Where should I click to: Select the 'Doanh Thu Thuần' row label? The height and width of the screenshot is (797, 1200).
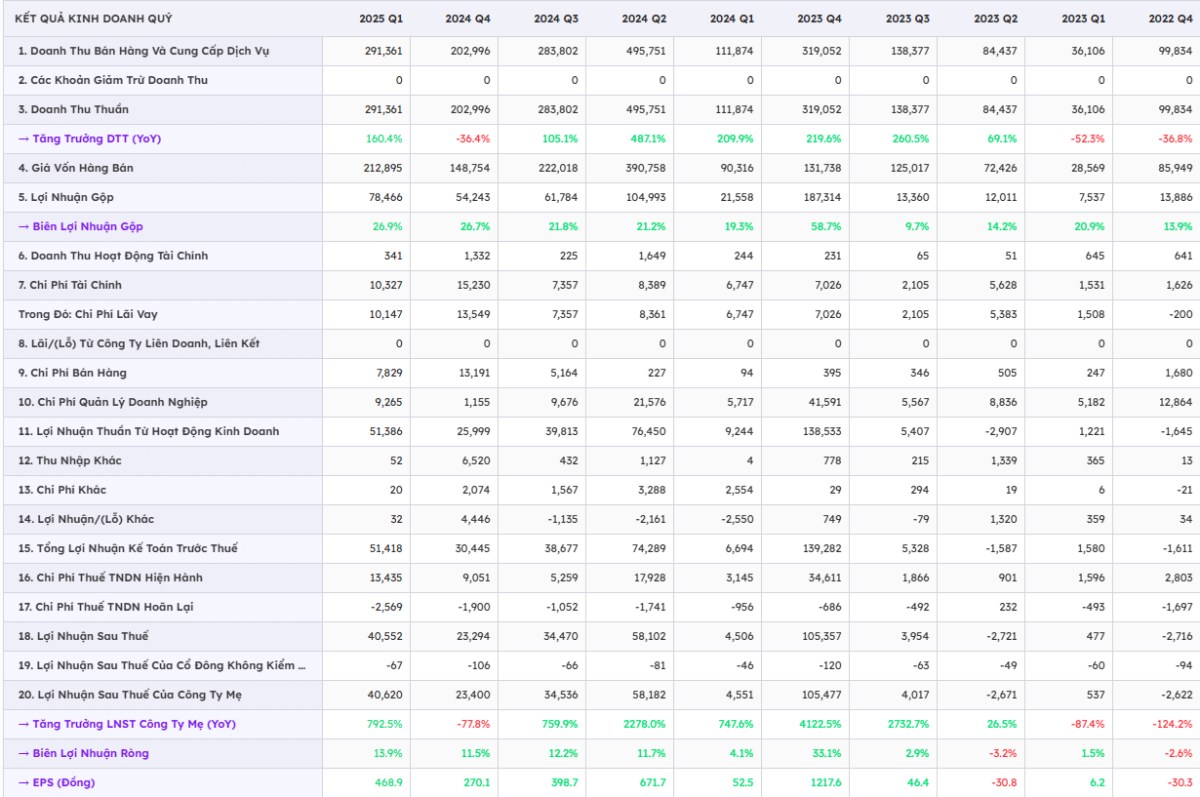(x=73, y=109)
